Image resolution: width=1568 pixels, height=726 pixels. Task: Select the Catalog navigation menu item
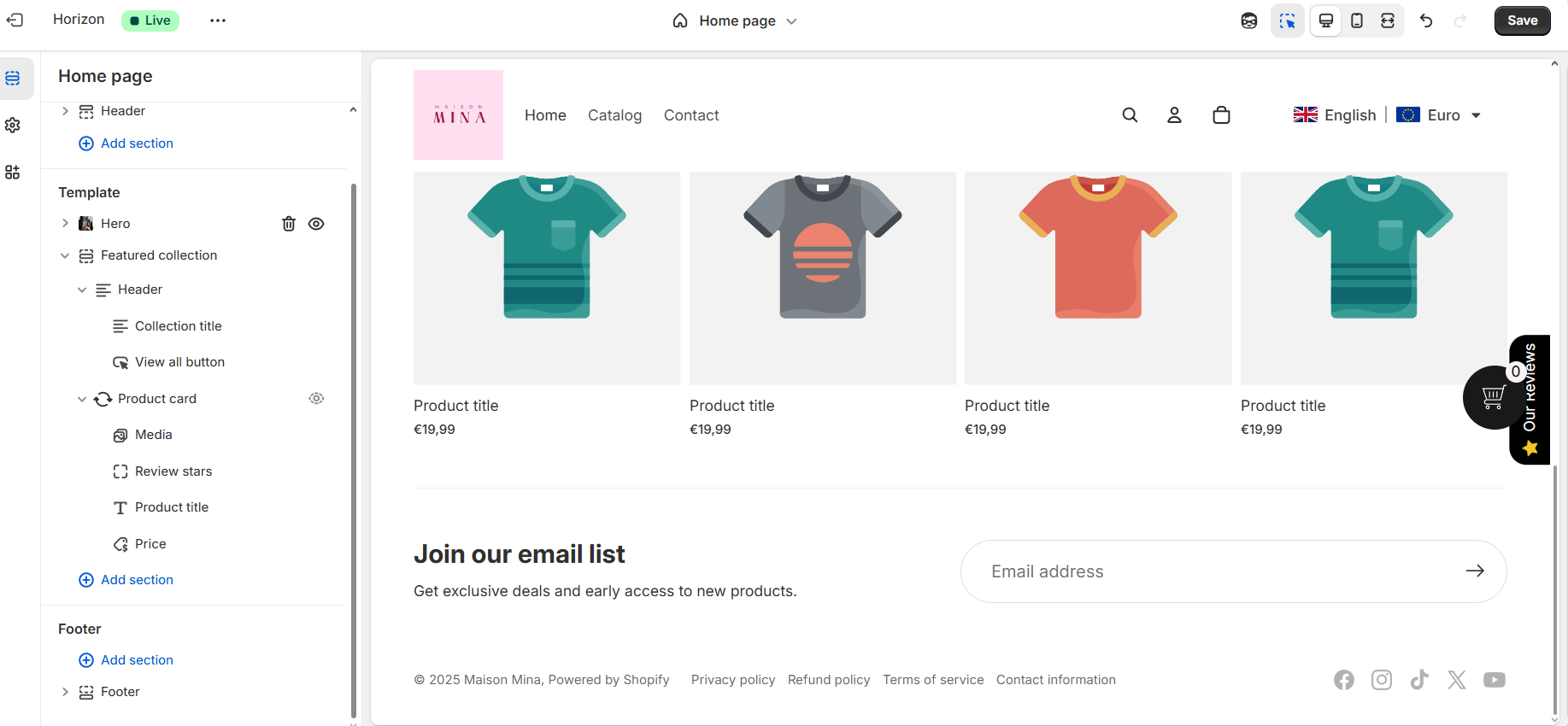click(x=614, y=115)
